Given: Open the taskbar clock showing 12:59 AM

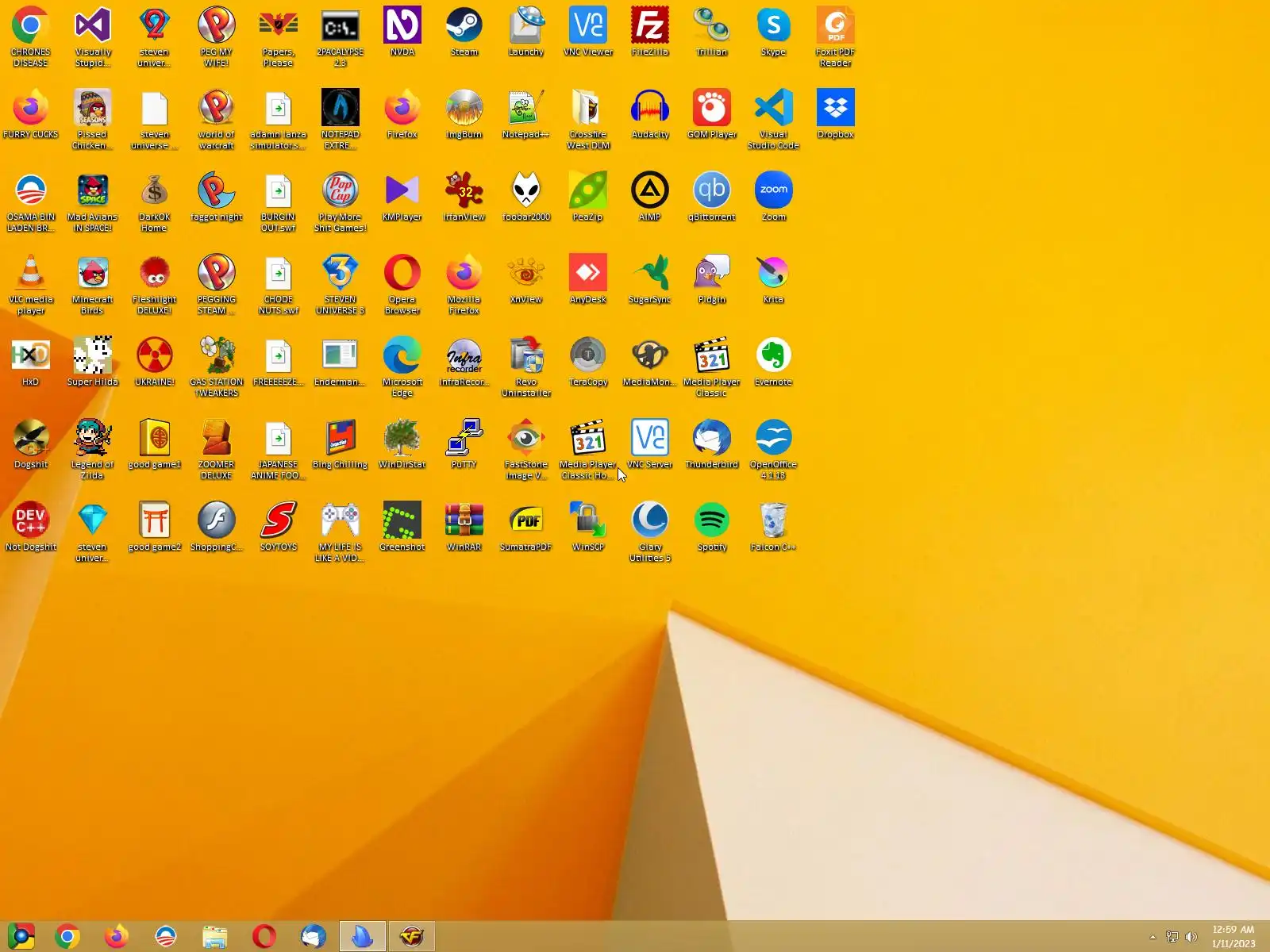Looking at the screenshot, I should [1233, 937].
